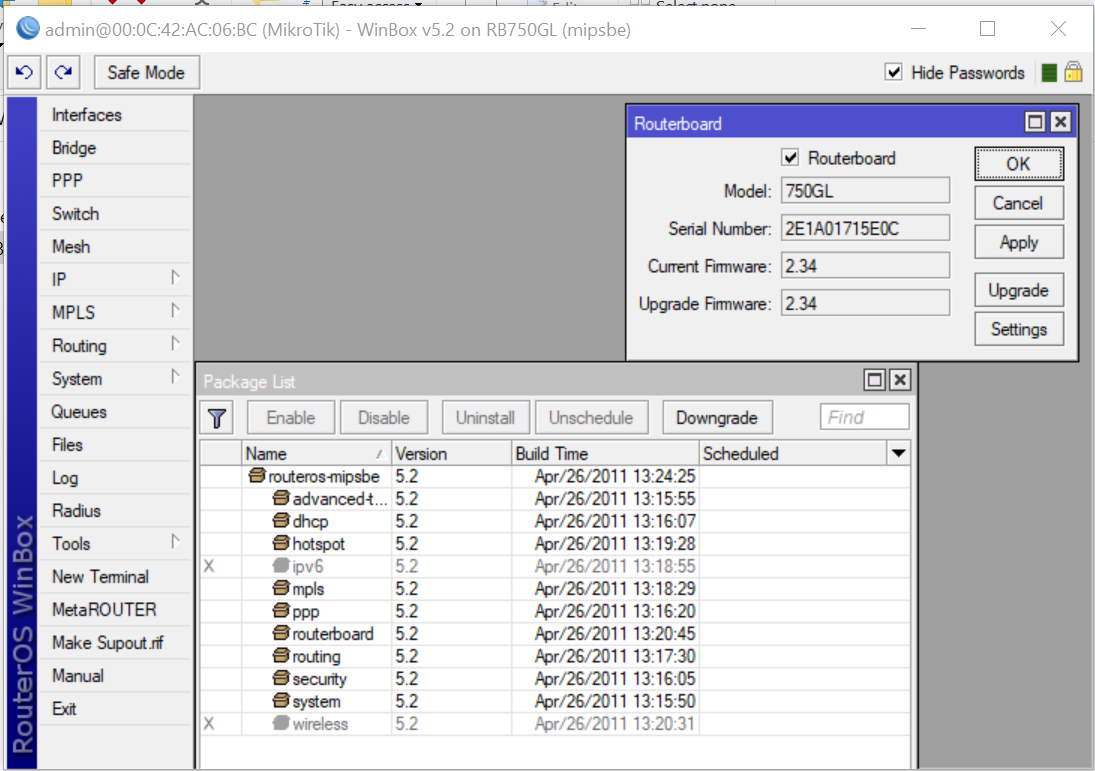Open the filter funnel in Package List
The width and height of the screenshot is (1095, 771).
click(x=216, y=417)
